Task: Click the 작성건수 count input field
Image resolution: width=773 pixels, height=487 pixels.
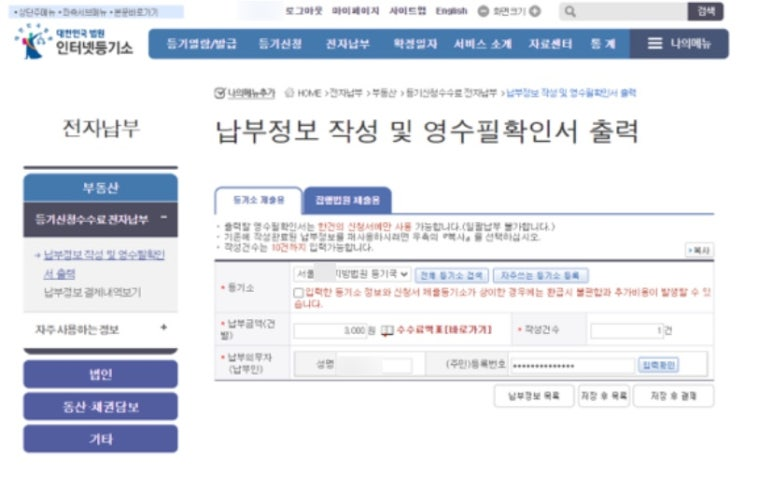Action: (627, 330)
